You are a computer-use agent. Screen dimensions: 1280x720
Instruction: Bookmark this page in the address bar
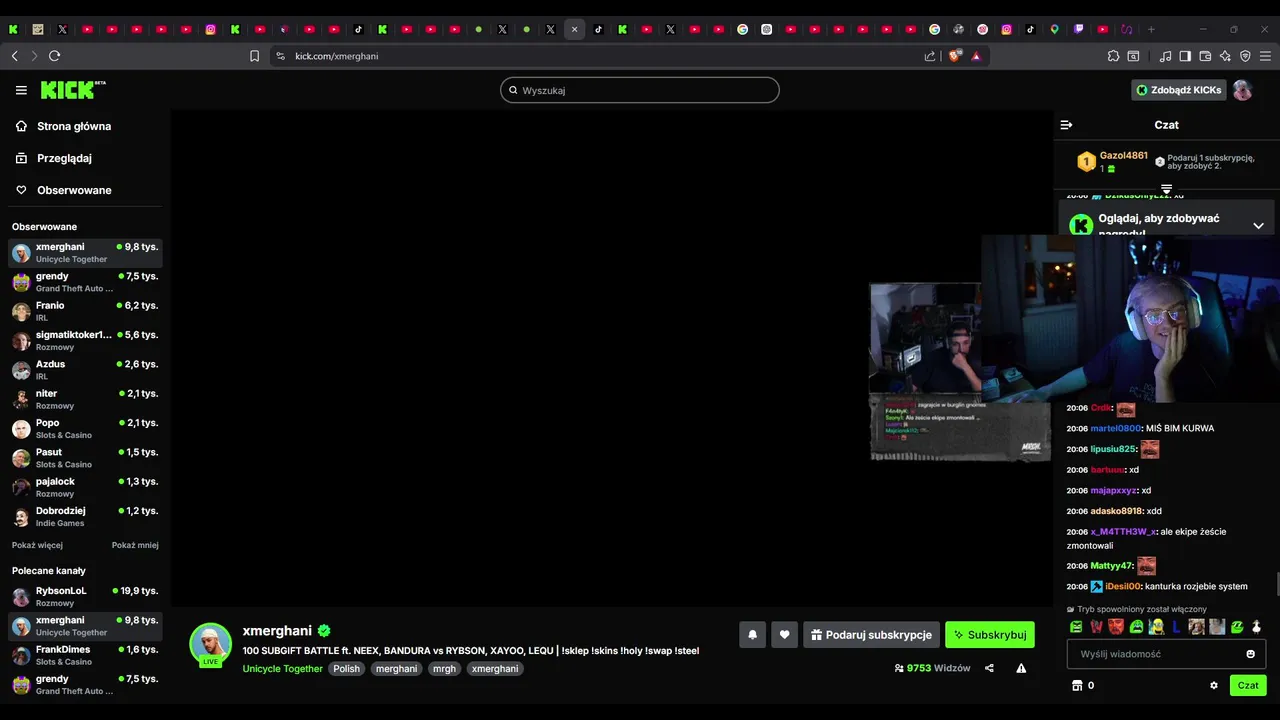pos(254,56)
